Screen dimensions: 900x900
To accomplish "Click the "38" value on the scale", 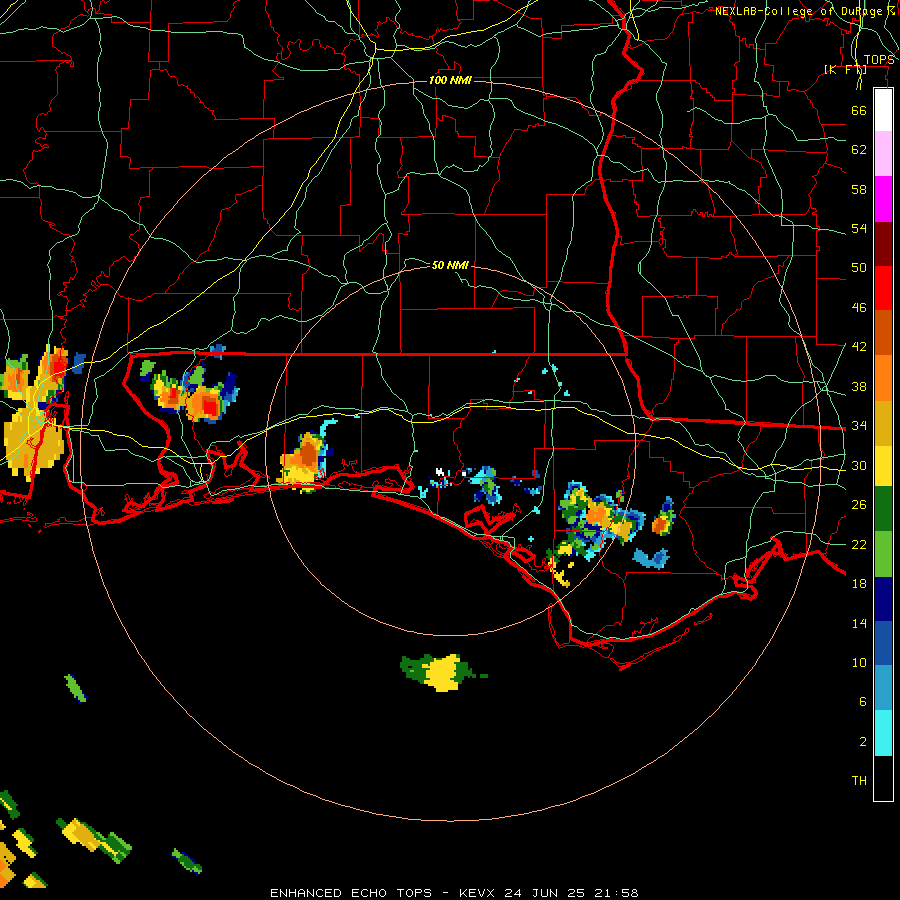I will click(x=859, y=386).
